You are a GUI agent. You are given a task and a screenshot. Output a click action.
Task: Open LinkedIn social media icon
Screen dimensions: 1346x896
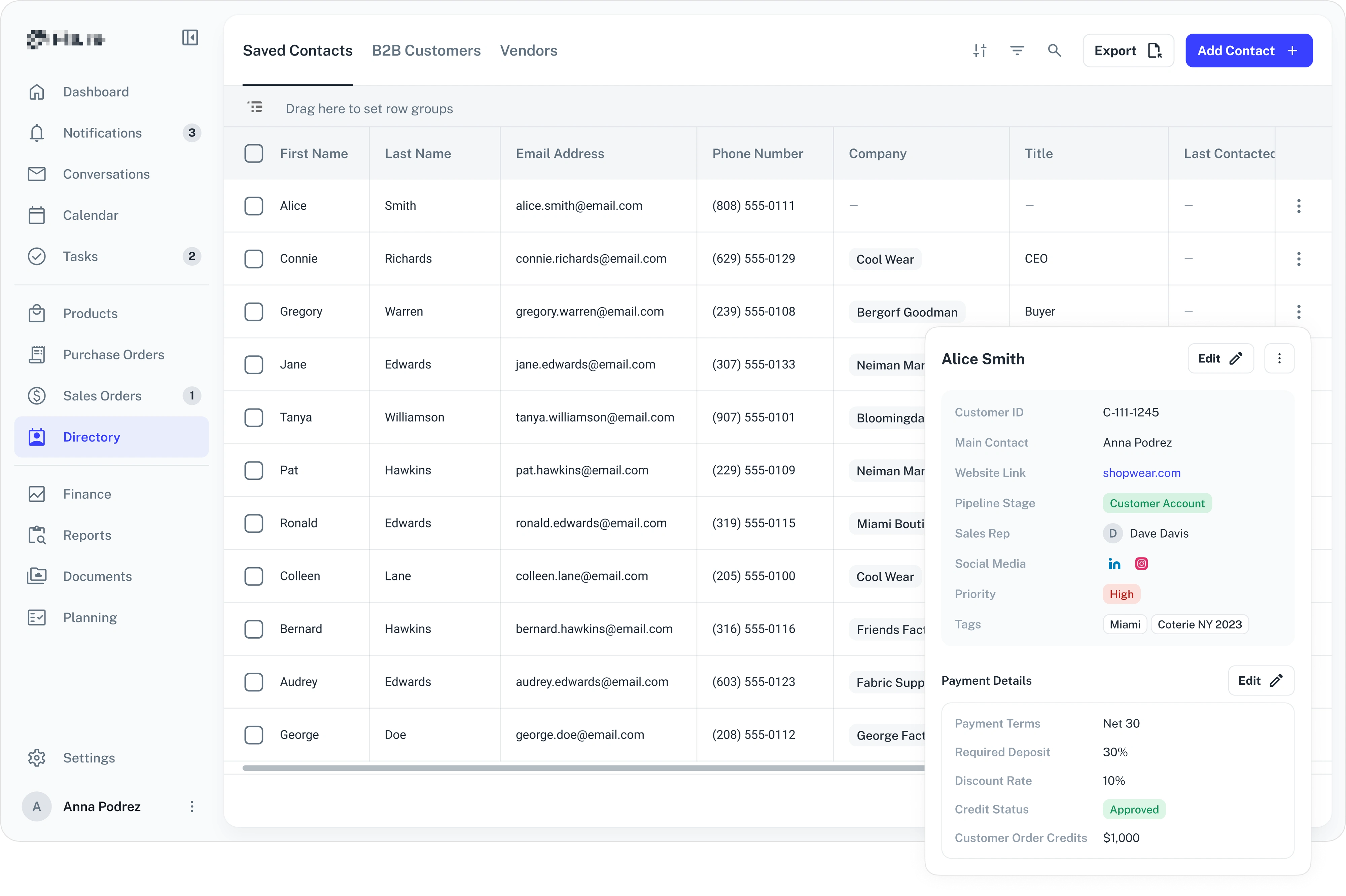point(1114,564)
